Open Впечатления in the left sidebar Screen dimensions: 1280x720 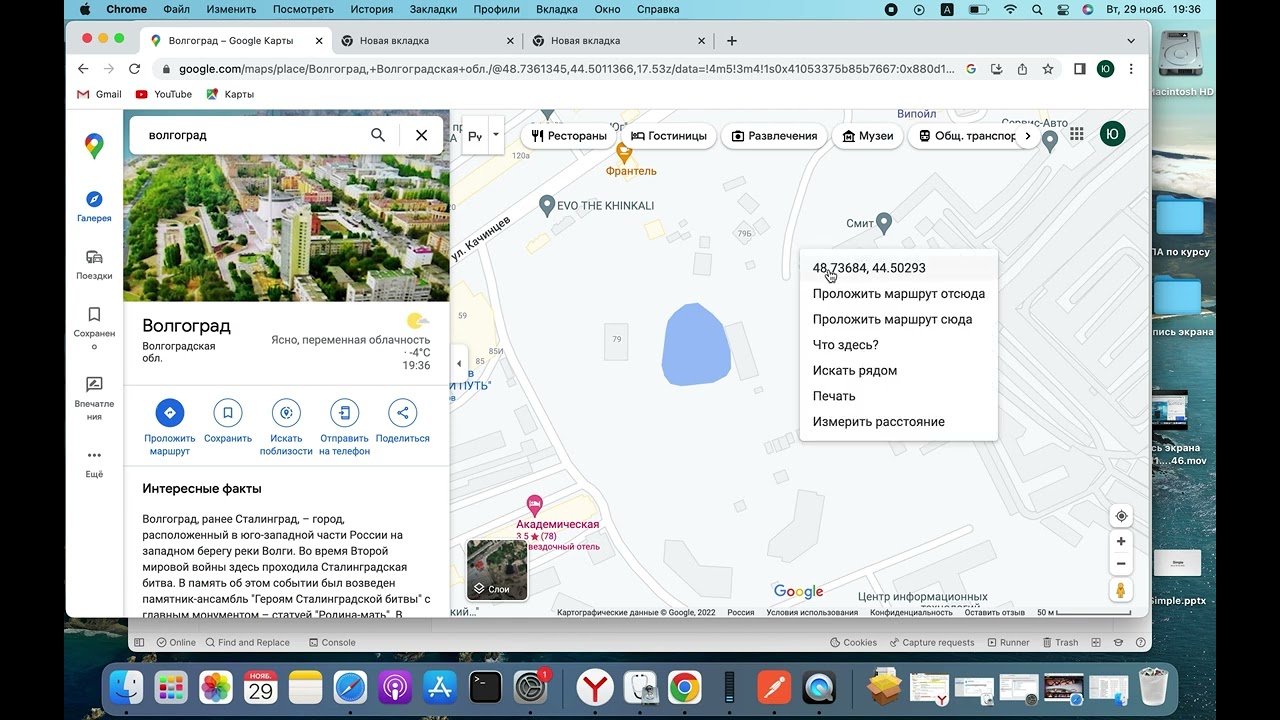94,398
